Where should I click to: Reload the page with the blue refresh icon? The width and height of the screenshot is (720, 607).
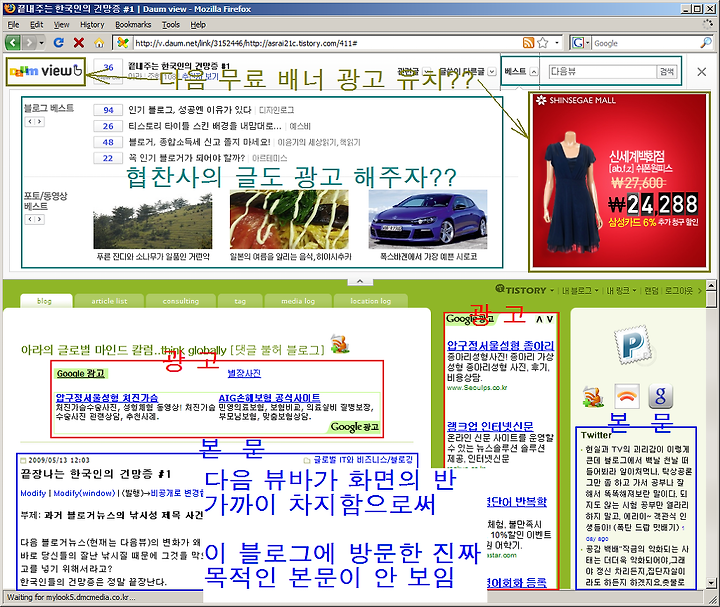[59, 43]
